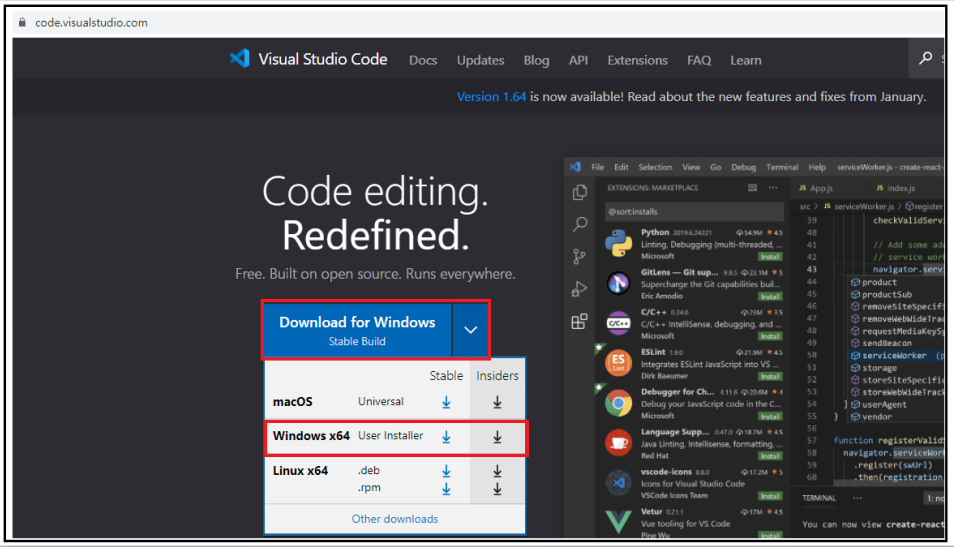
Task: Open the more actions ellipsis in Extensions panel
Action: (x=773, y=187)
